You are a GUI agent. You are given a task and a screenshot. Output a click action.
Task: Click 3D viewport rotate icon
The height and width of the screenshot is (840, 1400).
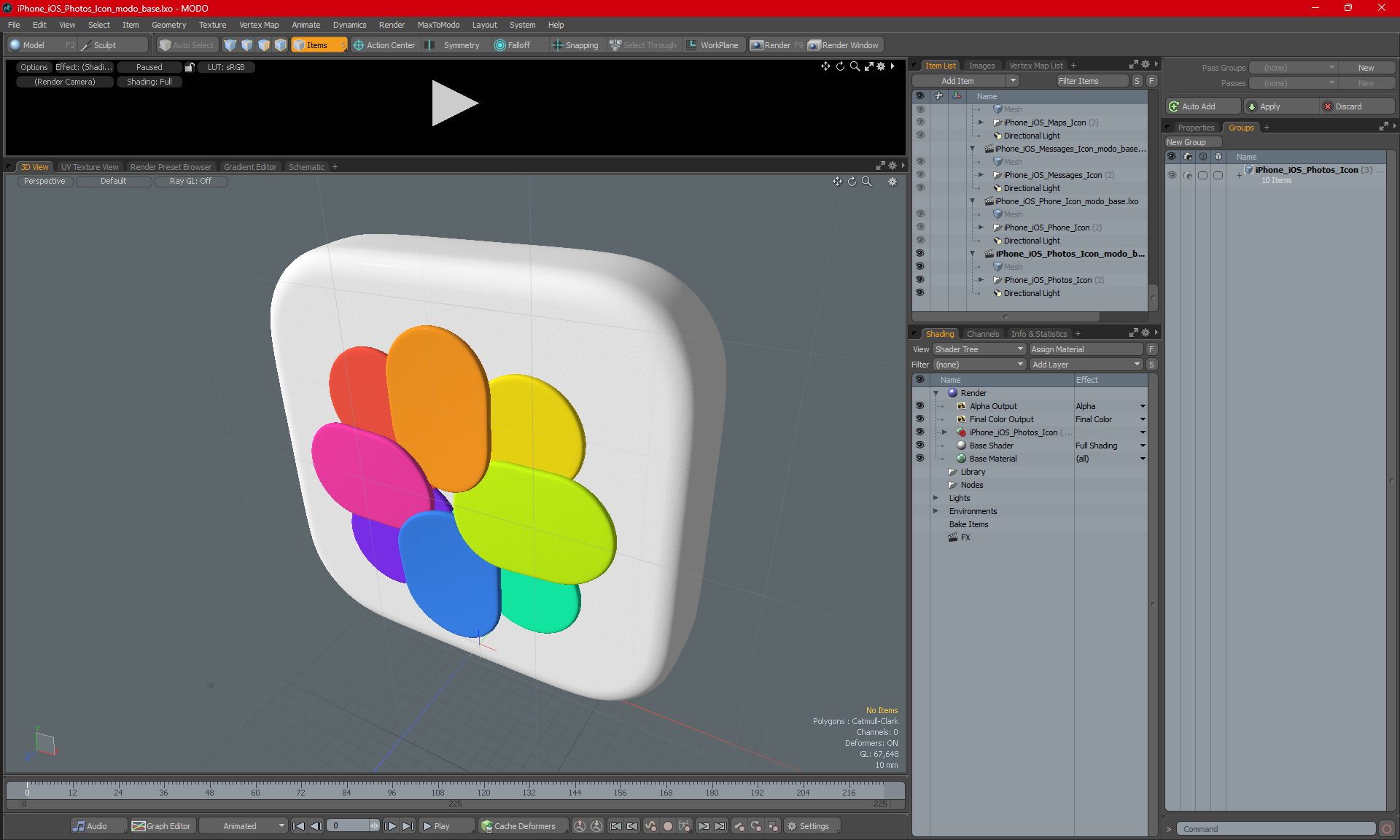(x=852, y=182)
